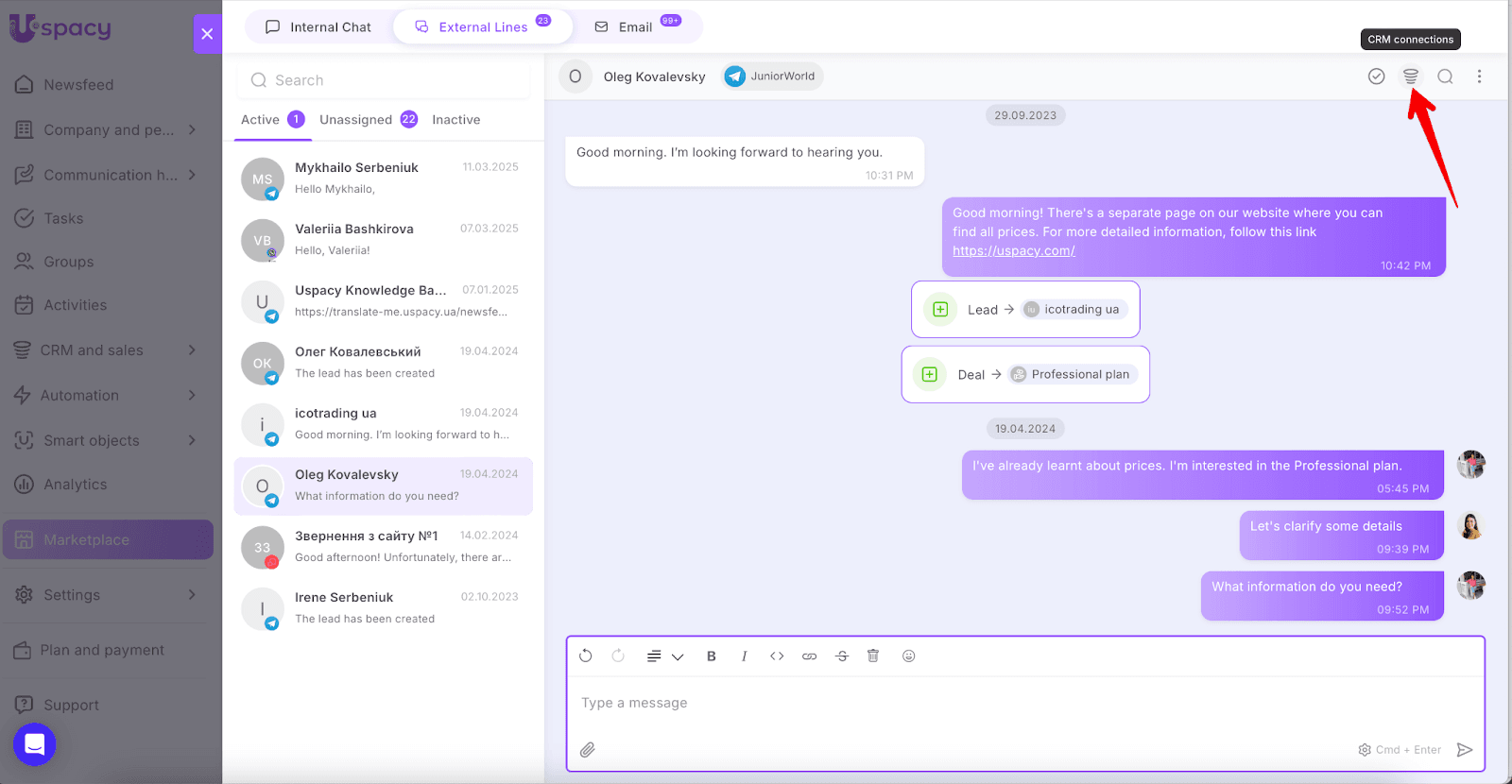Click avatar beside "Let's clarify some details"
The width and height of the screenshot is (1512, 784).
[1470, 525]
